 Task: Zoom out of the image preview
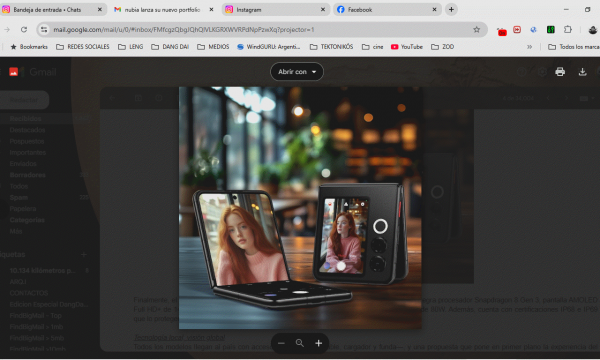pyautogui.click(x=281, y=343)
